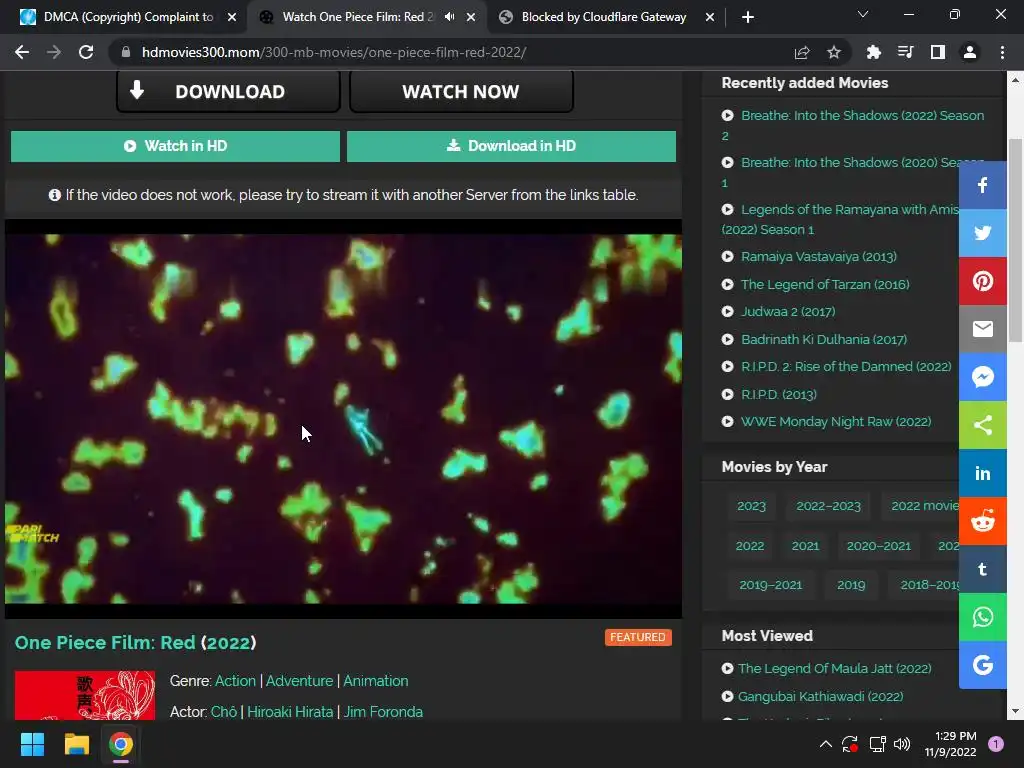Open the Adventure genre link
This screenshot has width=1024, height=768.
pyautogui.click(x=299, y=680)
